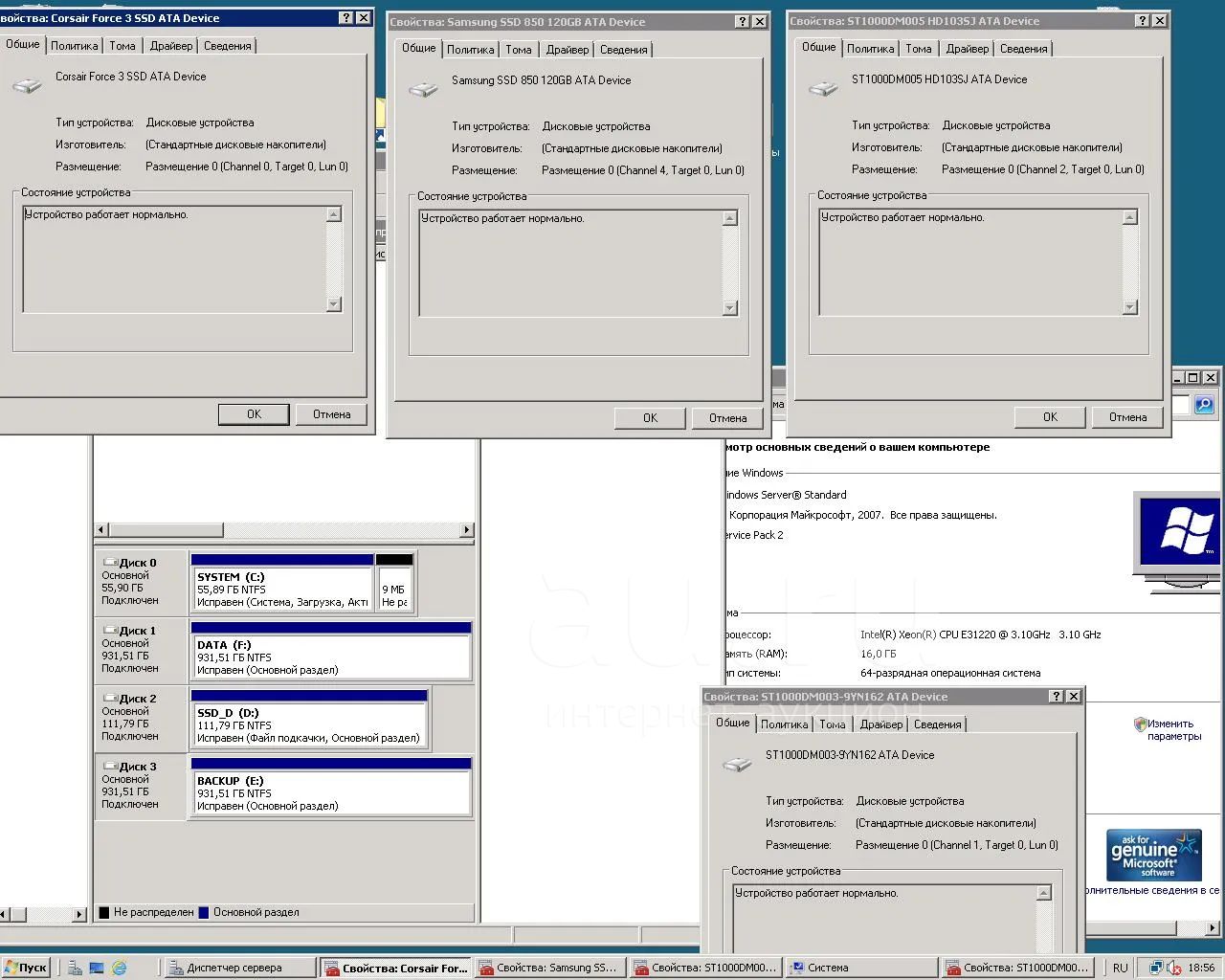Click sound icon in system tray

tap(1174, 968)
